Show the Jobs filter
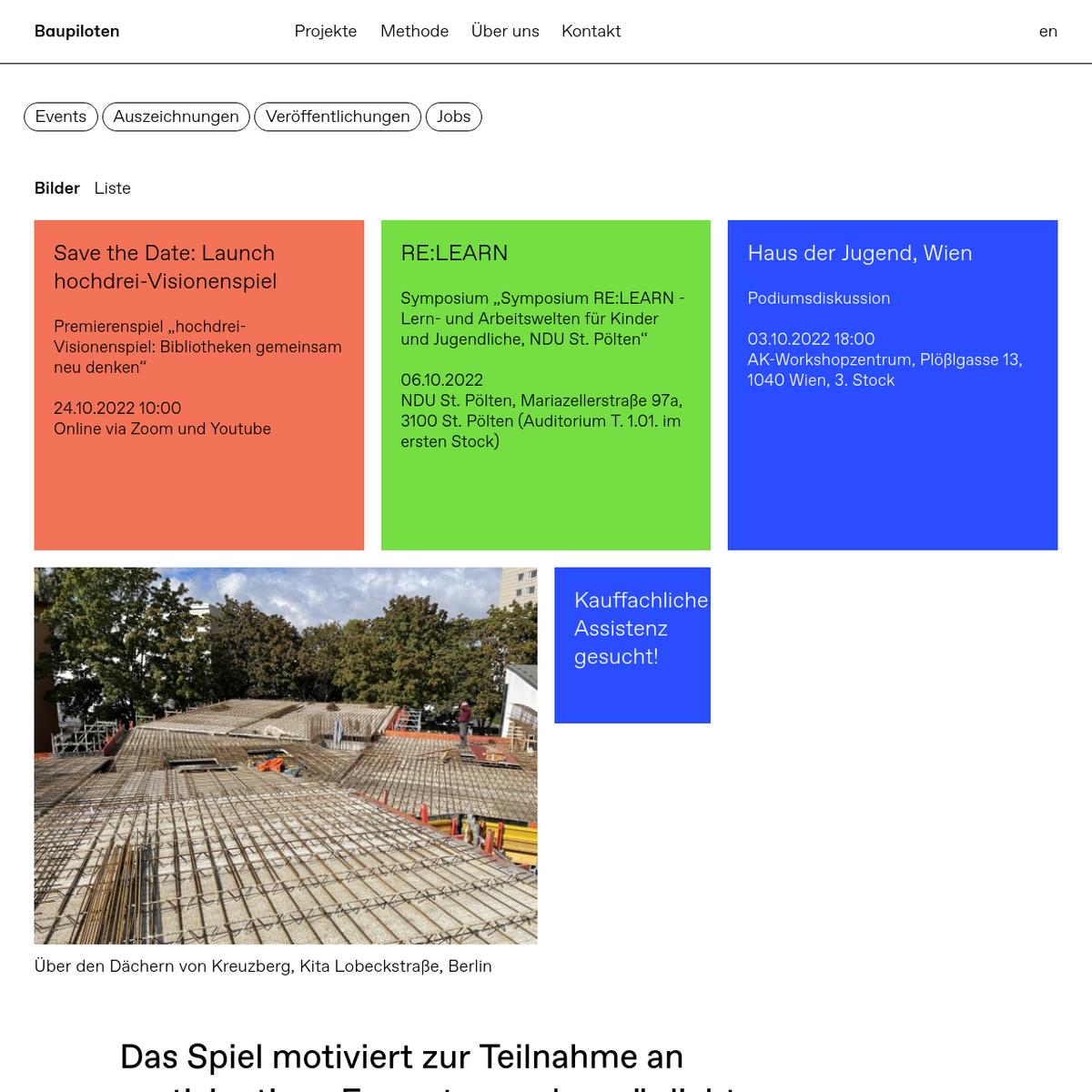The width and height of the screenshot is (1092, 1092). point(453,116)
